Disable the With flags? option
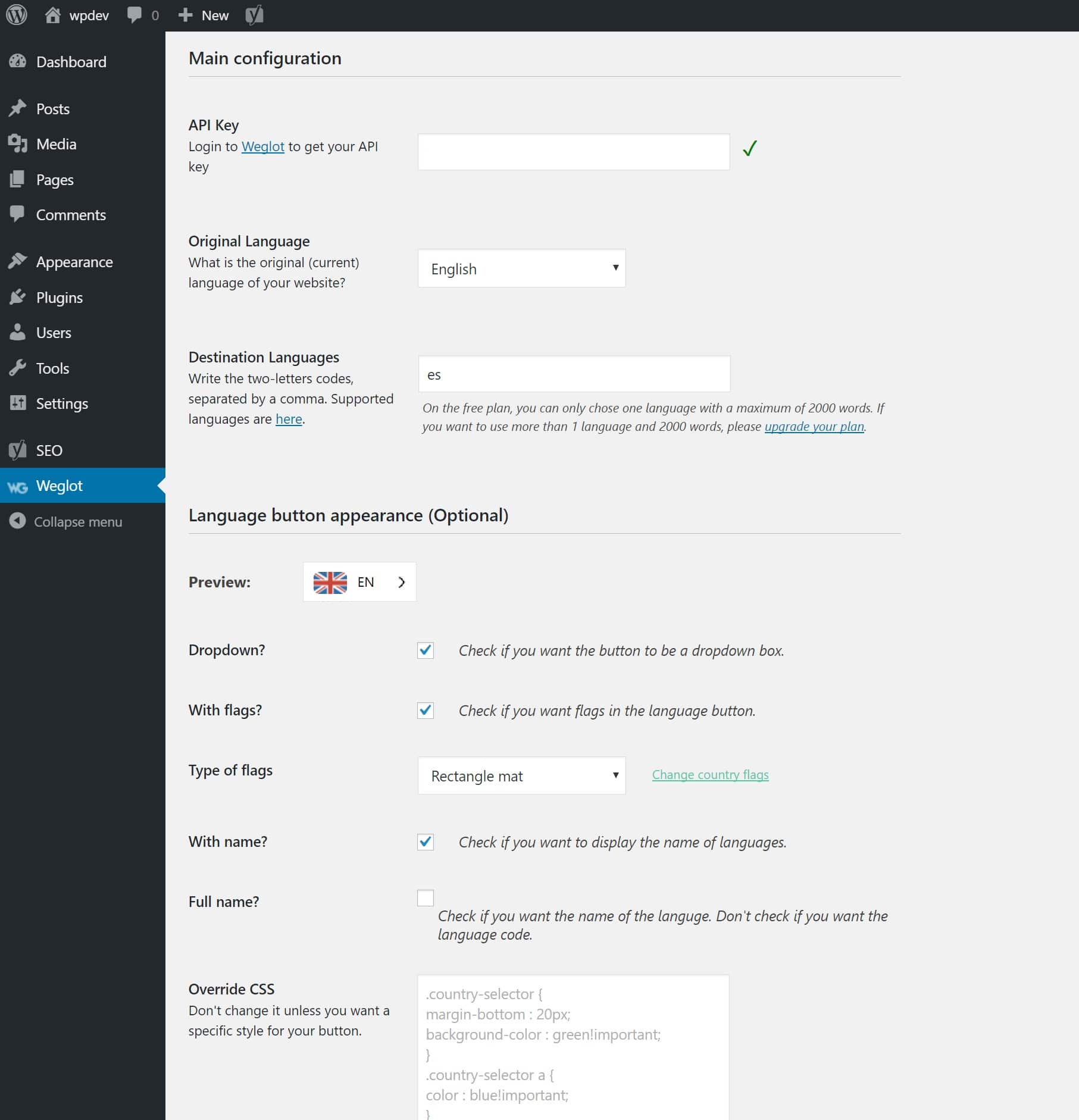Image resolution: width=1079 pixels, height=1120 pixels. click(425, 711)
